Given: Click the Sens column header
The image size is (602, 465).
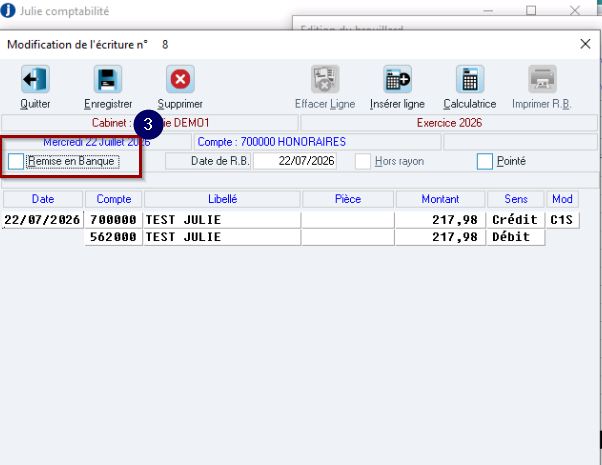Looking at the screenshot, I should point(516,199).
